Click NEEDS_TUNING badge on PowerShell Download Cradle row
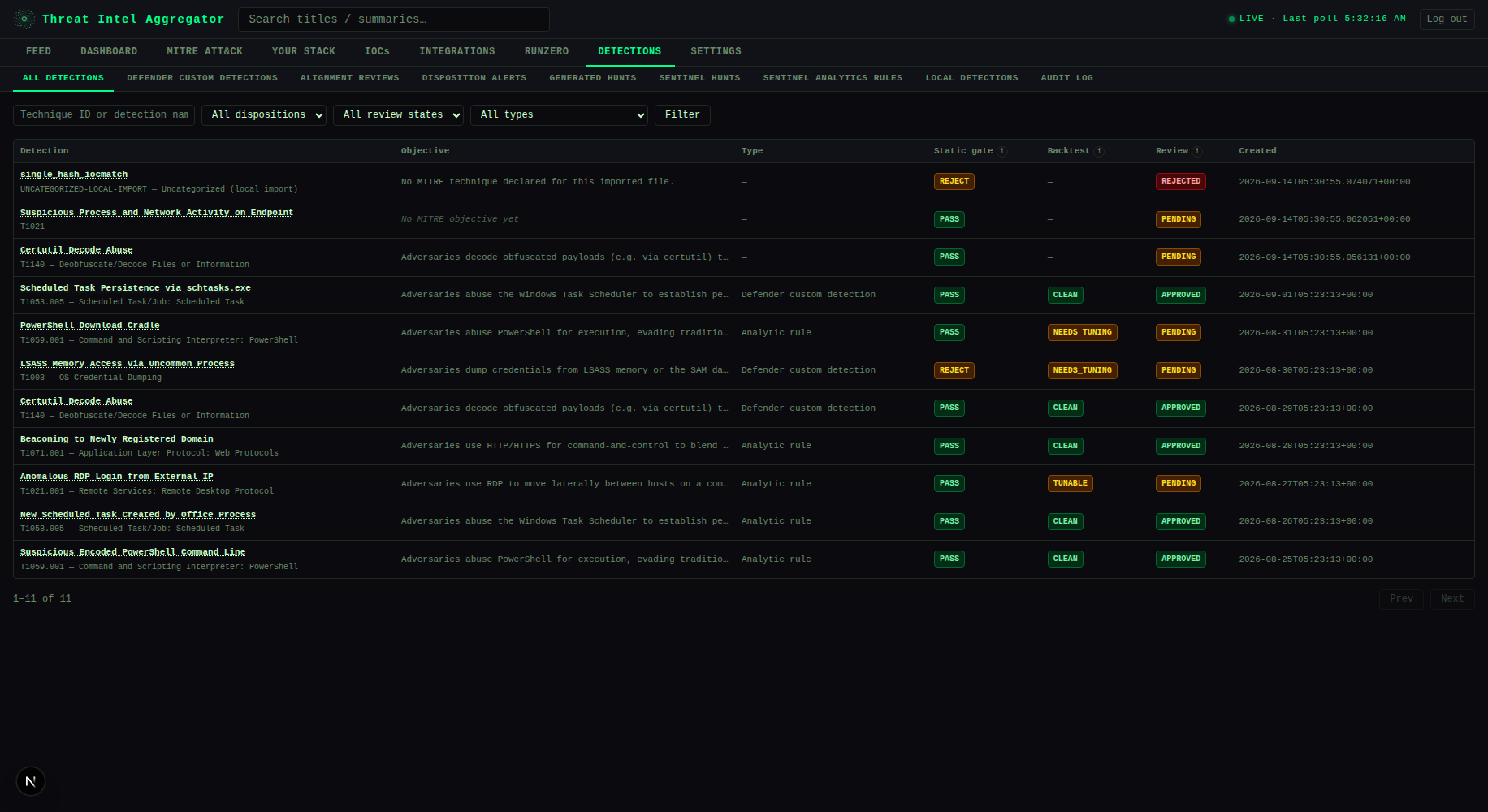The width and height of the screenshot is (1488, 812). (1083, 333)
